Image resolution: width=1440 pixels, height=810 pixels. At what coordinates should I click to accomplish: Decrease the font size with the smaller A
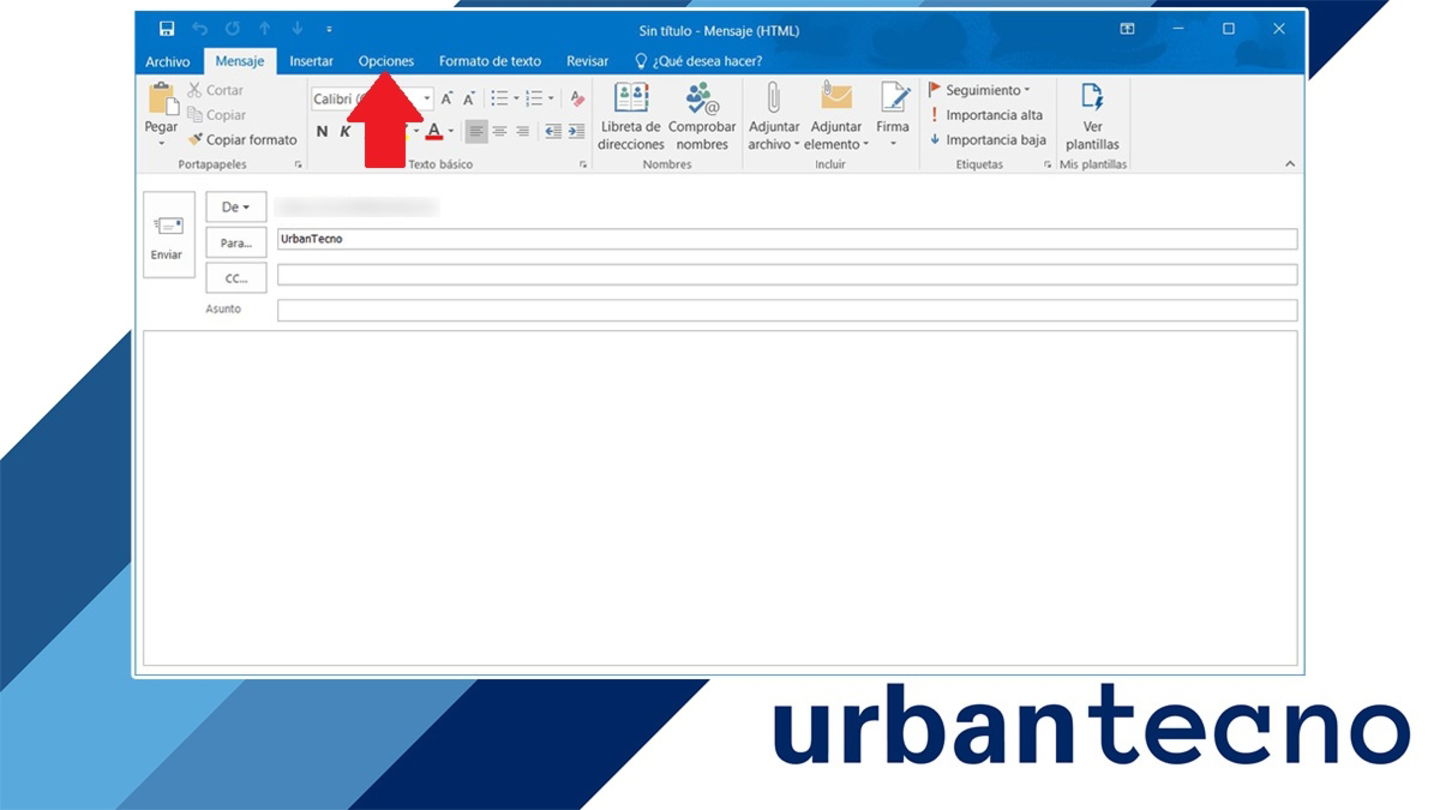(468, 98)
